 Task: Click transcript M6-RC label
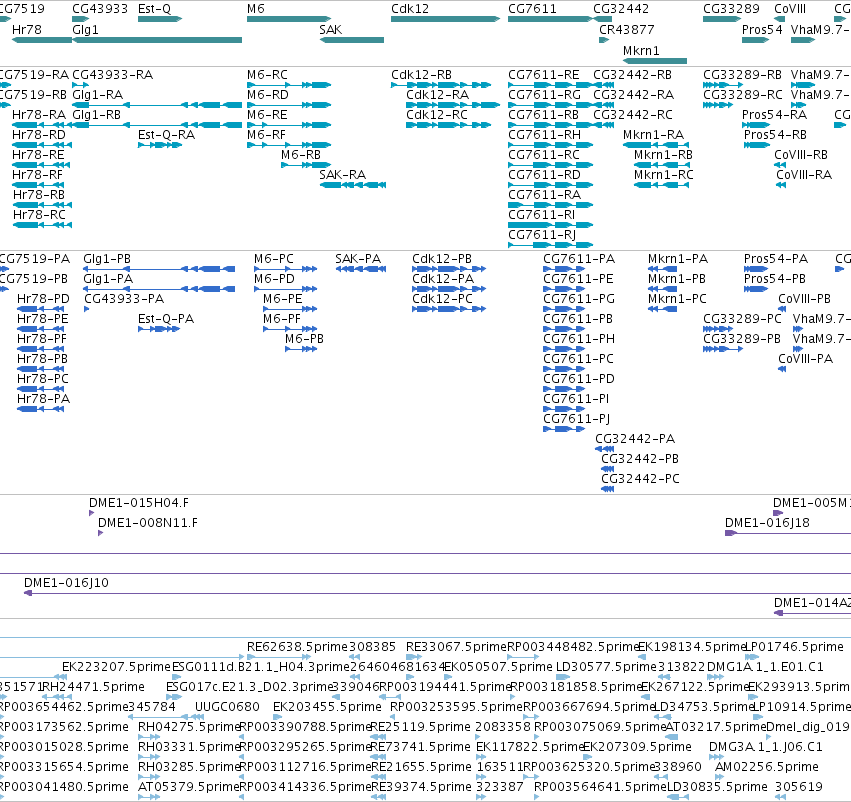[x=267, y=74]
